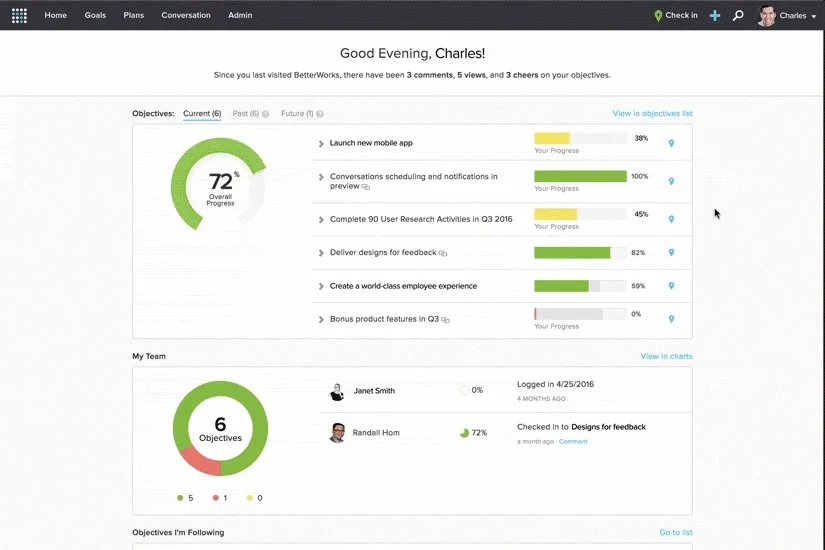Viewport: 825px width, 550px height.
Task: Open the Conversation menu item
Action: [x=186, y=15]
